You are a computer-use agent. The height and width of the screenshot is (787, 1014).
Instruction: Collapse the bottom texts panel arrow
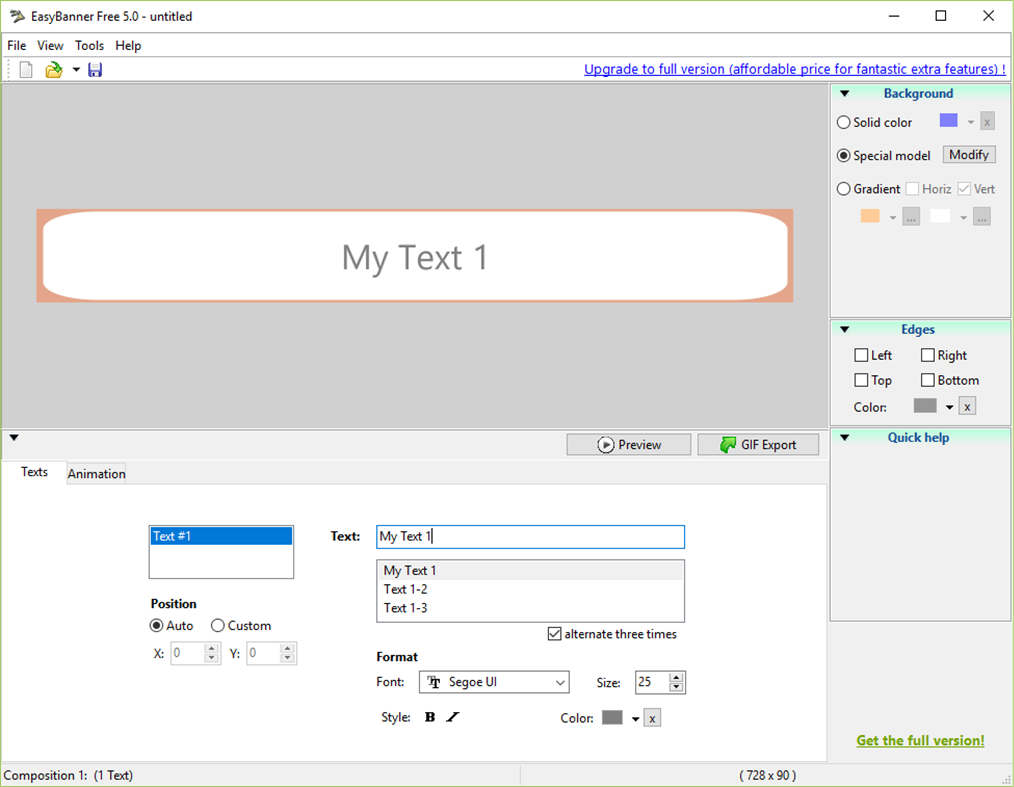pyautogui.click(x=14, y=438)
